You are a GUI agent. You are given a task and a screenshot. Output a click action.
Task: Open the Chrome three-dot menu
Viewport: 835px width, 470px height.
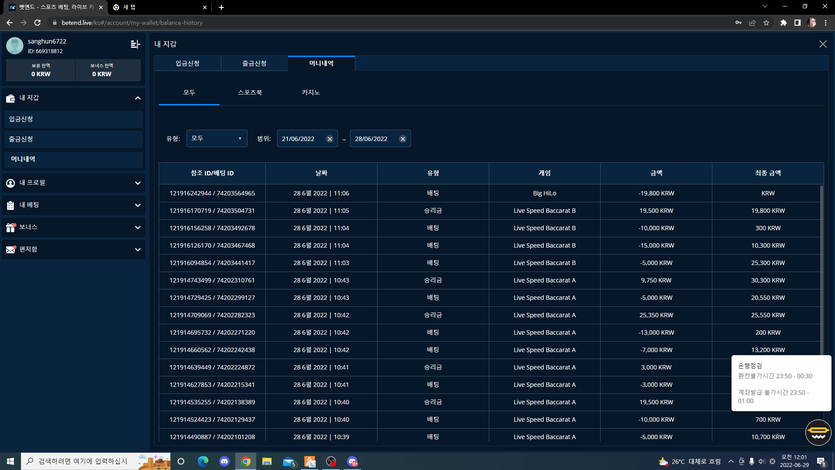click(825, 23)
